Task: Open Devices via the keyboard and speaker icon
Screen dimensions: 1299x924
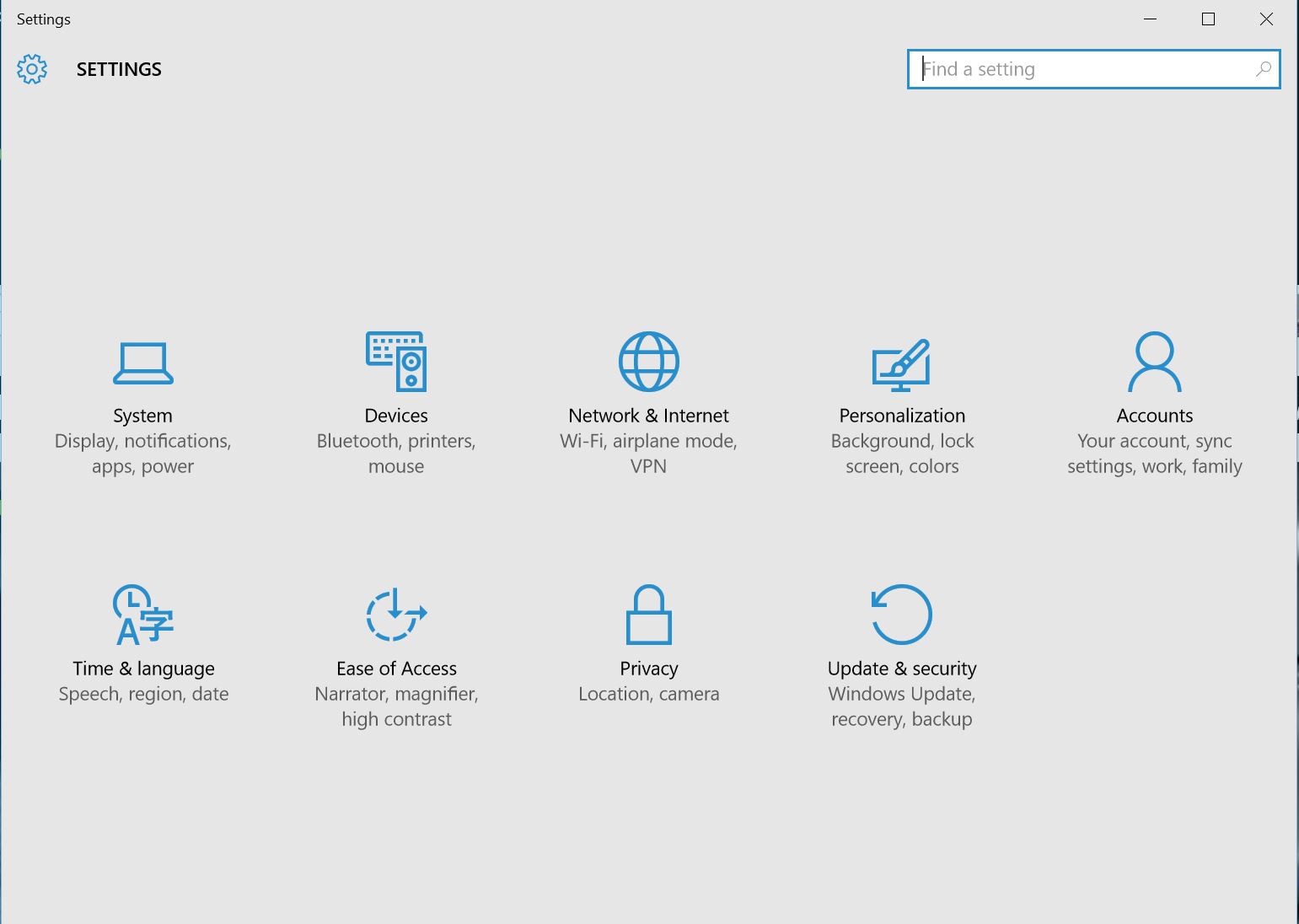Action: tap(396, 362)
